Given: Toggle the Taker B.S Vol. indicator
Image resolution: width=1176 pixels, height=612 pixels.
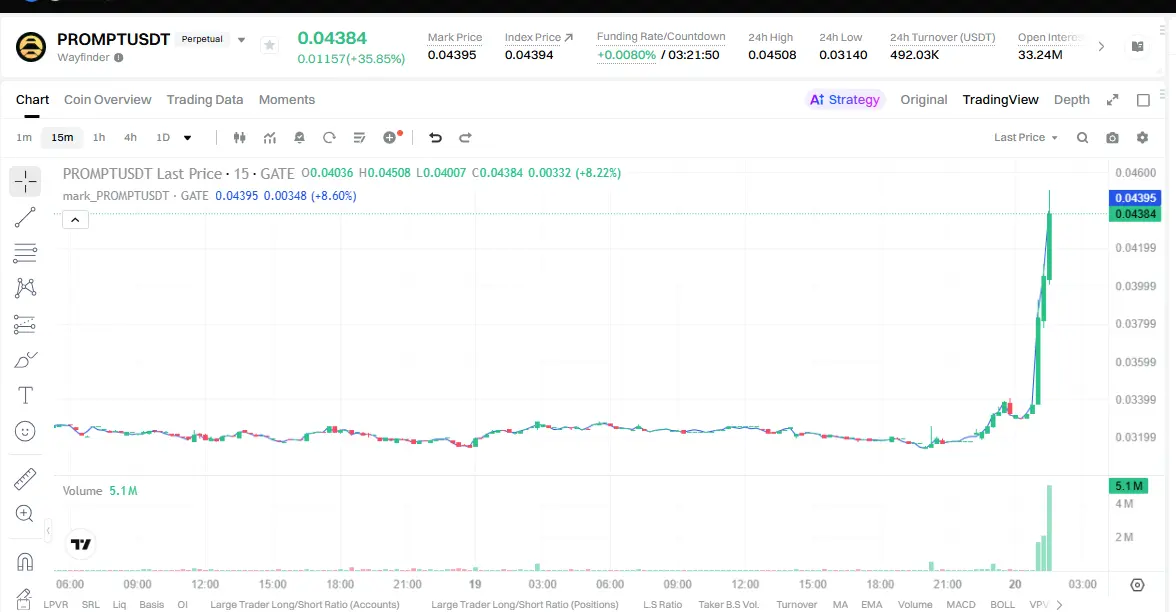Looking at the screenshot, I should (x=728, y=604).
